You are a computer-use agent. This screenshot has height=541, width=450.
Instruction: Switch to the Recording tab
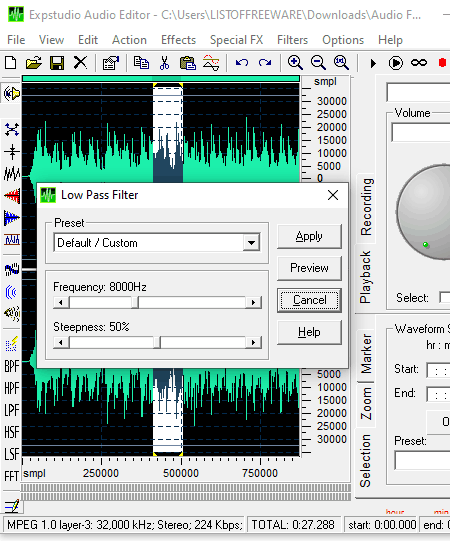(x=366, y=207)
